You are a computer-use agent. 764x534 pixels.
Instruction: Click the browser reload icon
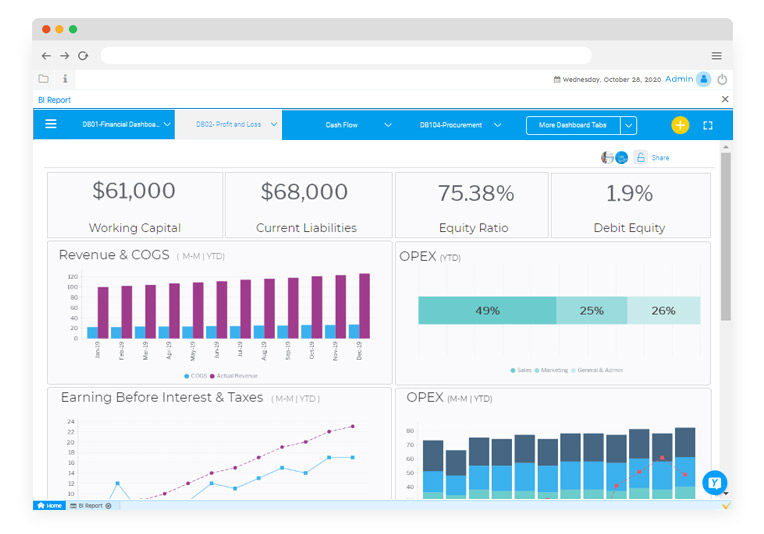coord(83,56)
